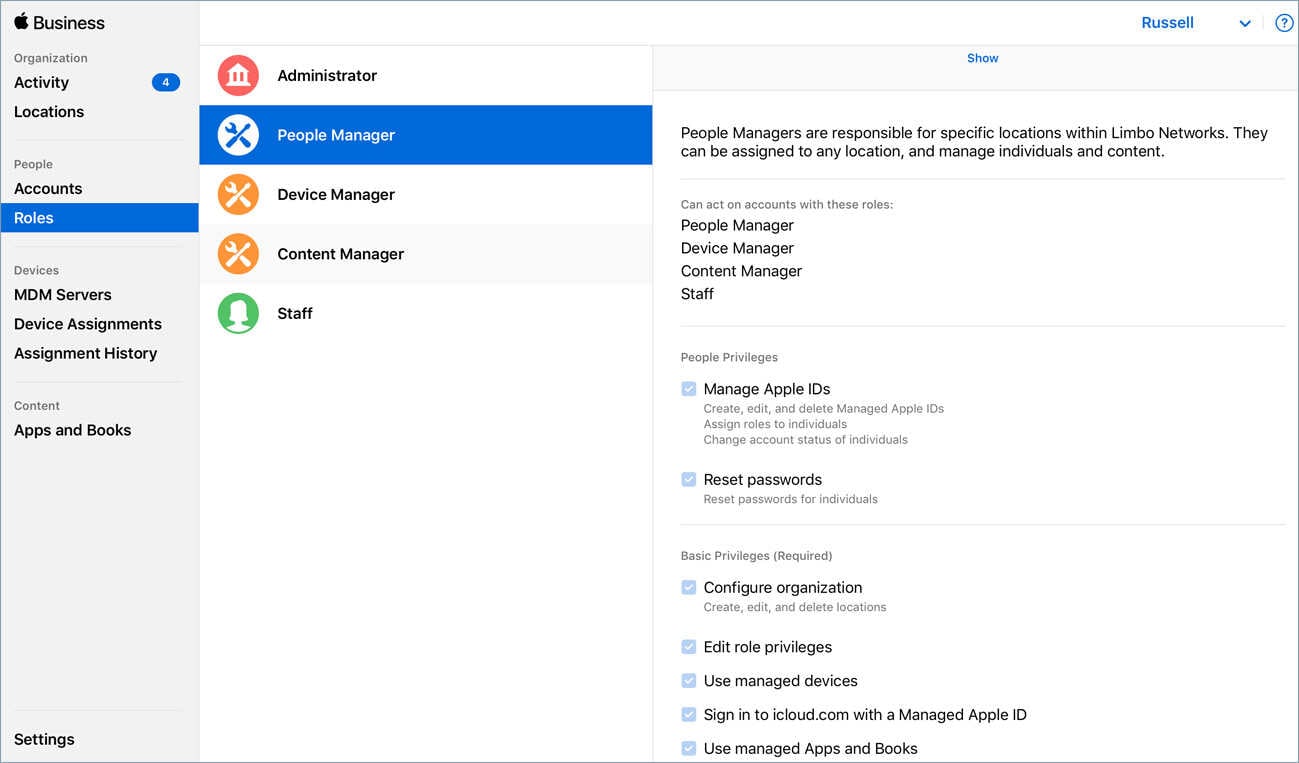
Task: Click Content Manager in the actable roles list
Action: (741, 271)
